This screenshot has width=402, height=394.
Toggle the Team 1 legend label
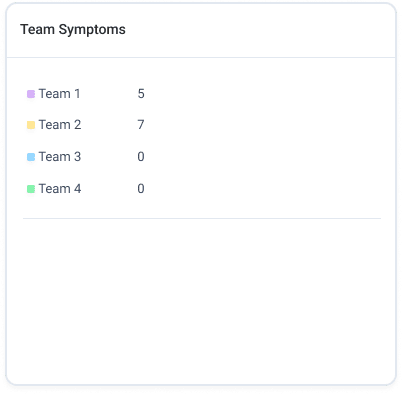[59, 94]
